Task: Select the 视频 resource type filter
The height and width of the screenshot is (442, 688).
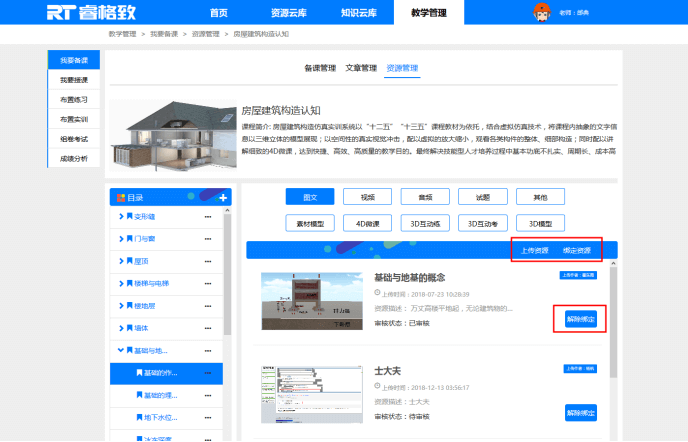Action: [367, 196]
